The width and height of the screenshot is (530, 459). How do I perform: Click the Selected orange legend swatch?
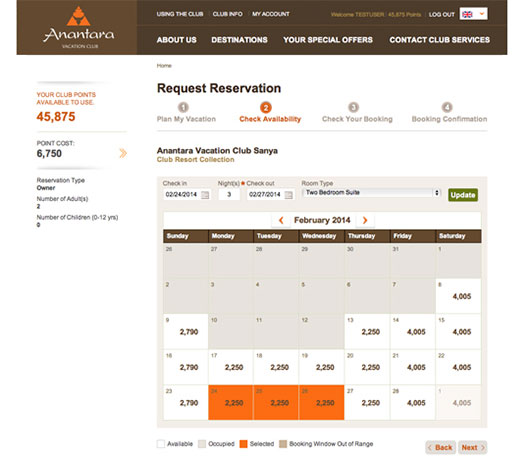(x=243, y=444)
